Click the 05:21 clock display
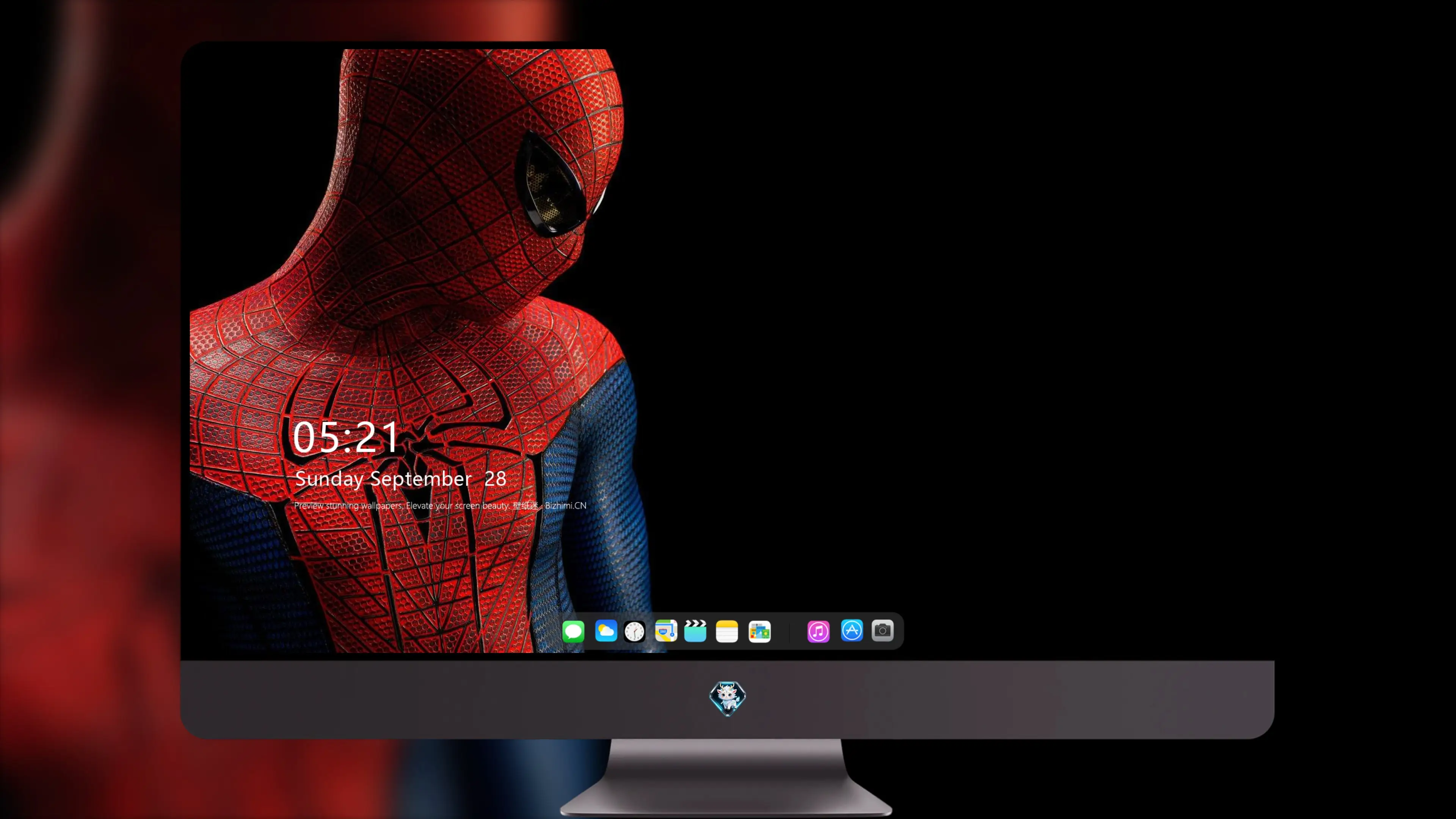Screen dimensions: 1456x819 pos(346,437)
